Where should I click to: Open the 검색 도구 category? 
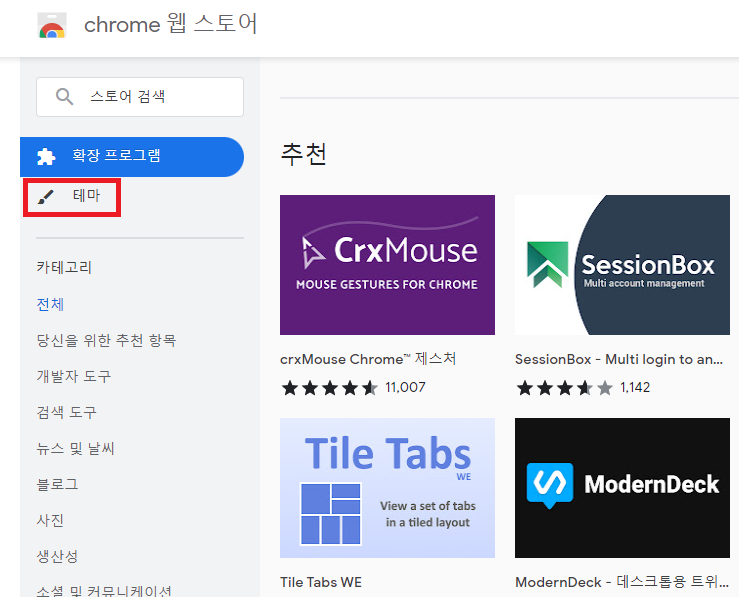point(66,412)
